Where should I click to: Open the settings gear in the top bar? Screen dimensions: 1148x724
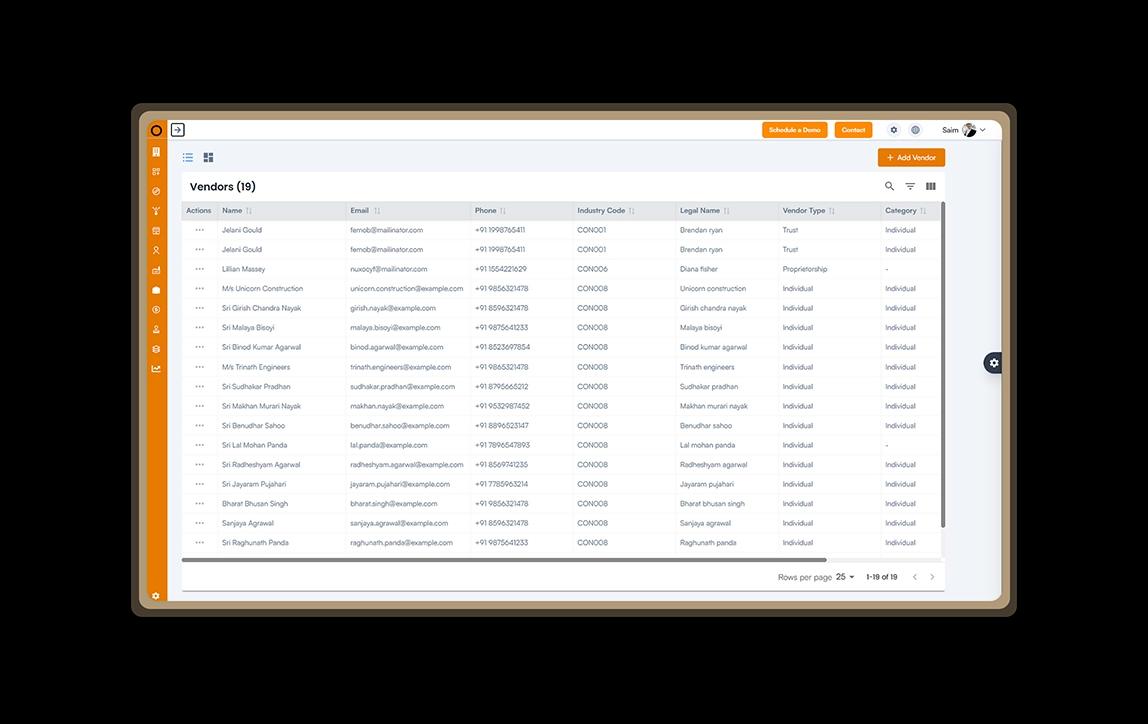click(x=893, y=129)
